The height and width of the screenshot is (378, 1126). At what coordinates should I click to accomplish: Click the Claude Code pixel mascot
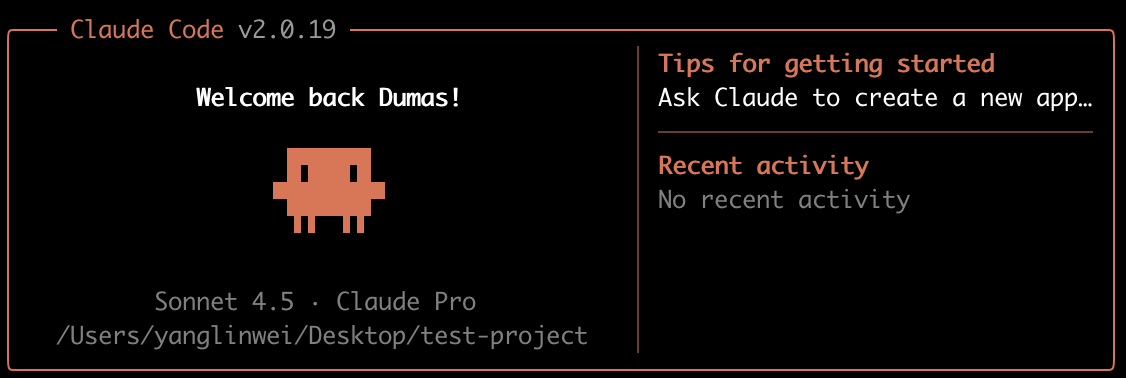pos(329,190)
